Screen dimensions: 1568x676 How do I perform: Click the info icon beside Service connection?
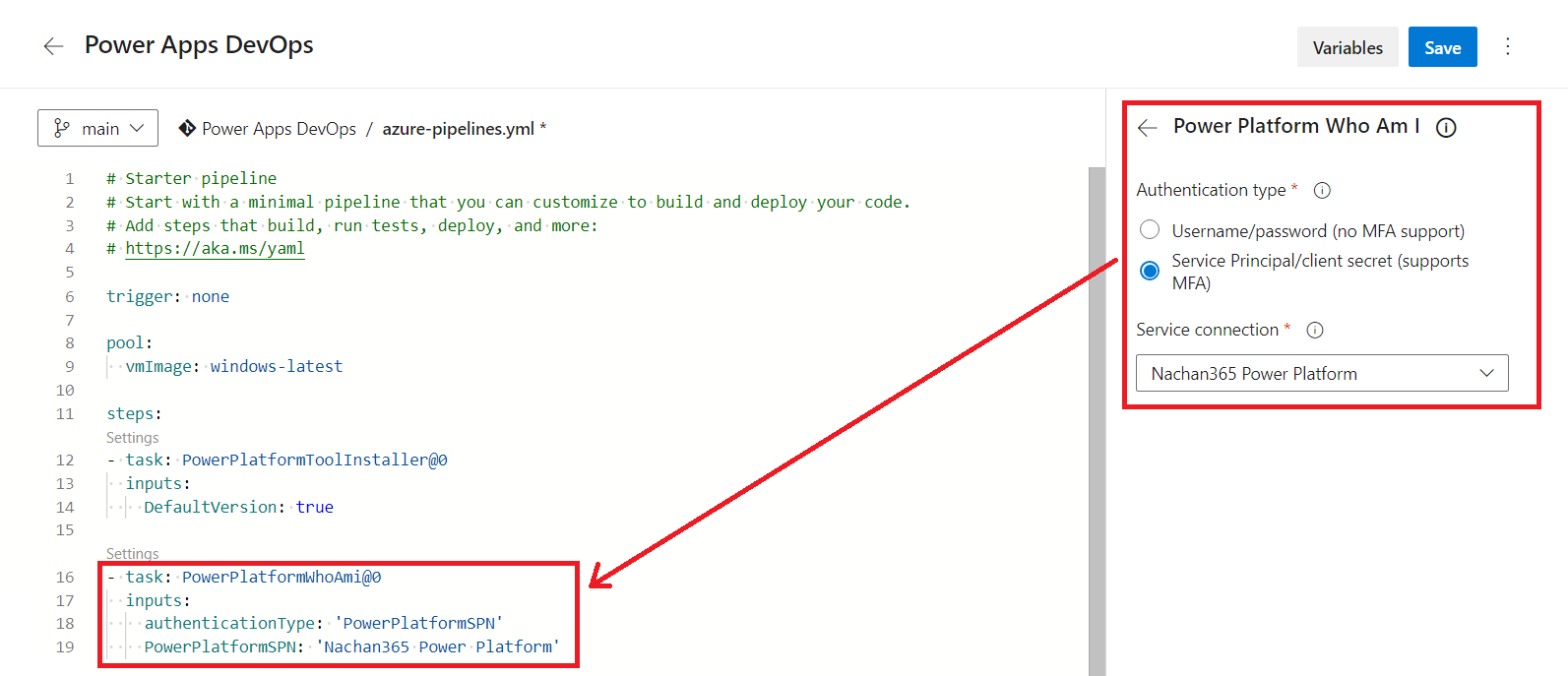[x=1314, y=330]
